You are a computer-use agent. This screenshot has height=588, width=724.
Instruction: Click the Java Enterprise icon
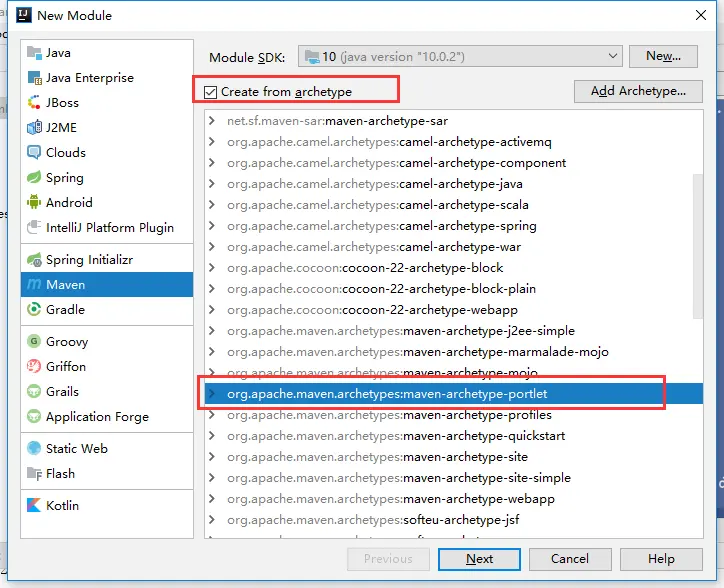click(34, 78)
